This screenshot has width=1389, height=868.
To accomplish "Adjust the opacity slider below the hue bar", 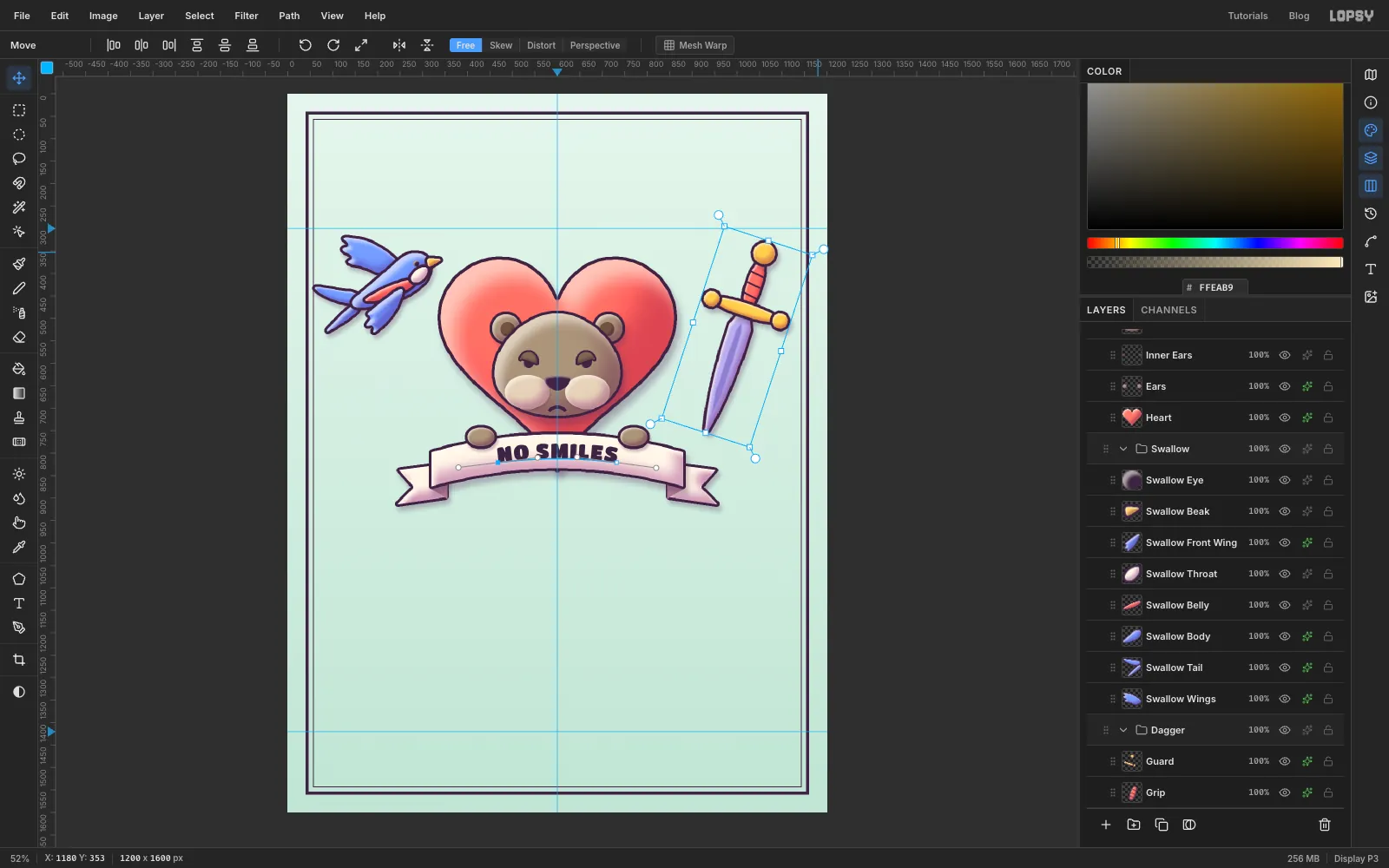I will [1215, 262].
